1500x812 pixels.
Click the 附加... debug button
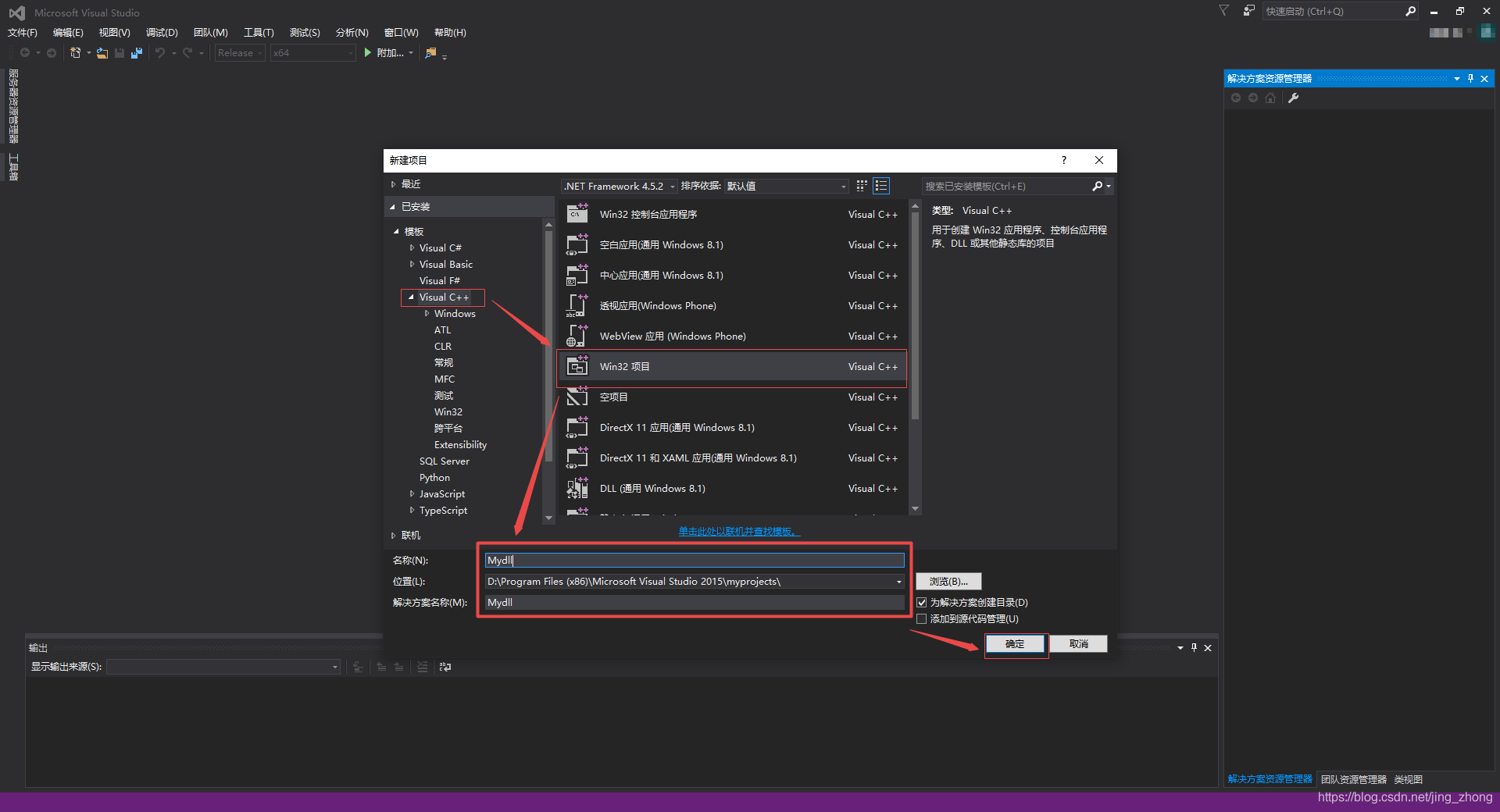[x=389, y=52]
